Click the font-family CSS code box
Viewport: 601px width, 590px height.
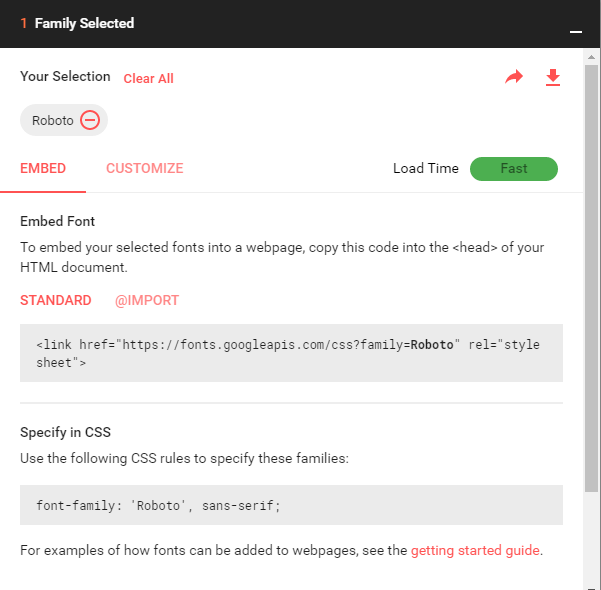(x=291, y=505)
